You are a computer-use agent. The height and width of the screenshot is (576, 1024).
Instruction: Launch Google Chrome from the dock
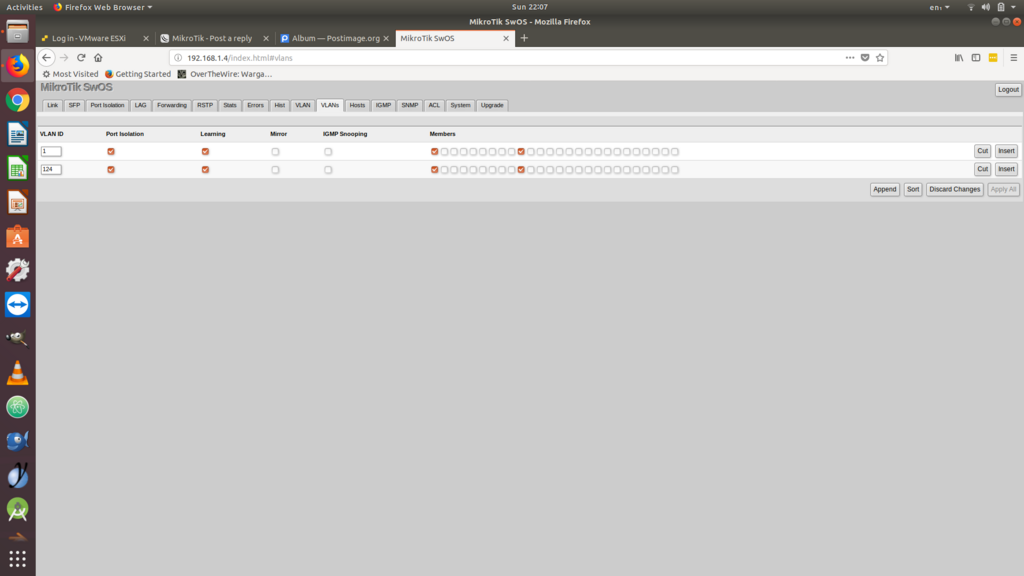point(18,101)
